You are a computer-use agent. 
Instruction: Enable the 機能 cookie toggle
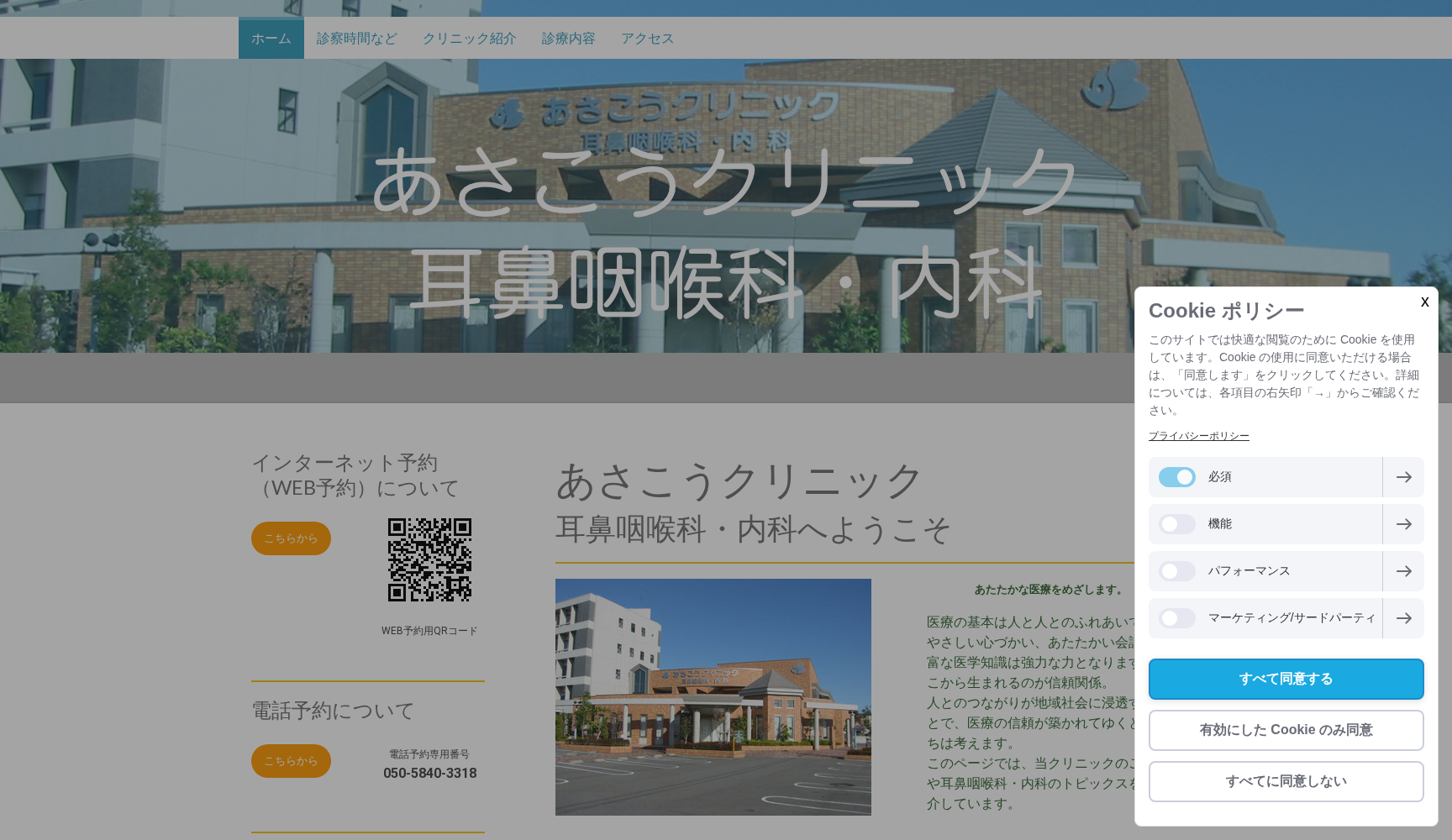click(x=1176, y=524)
